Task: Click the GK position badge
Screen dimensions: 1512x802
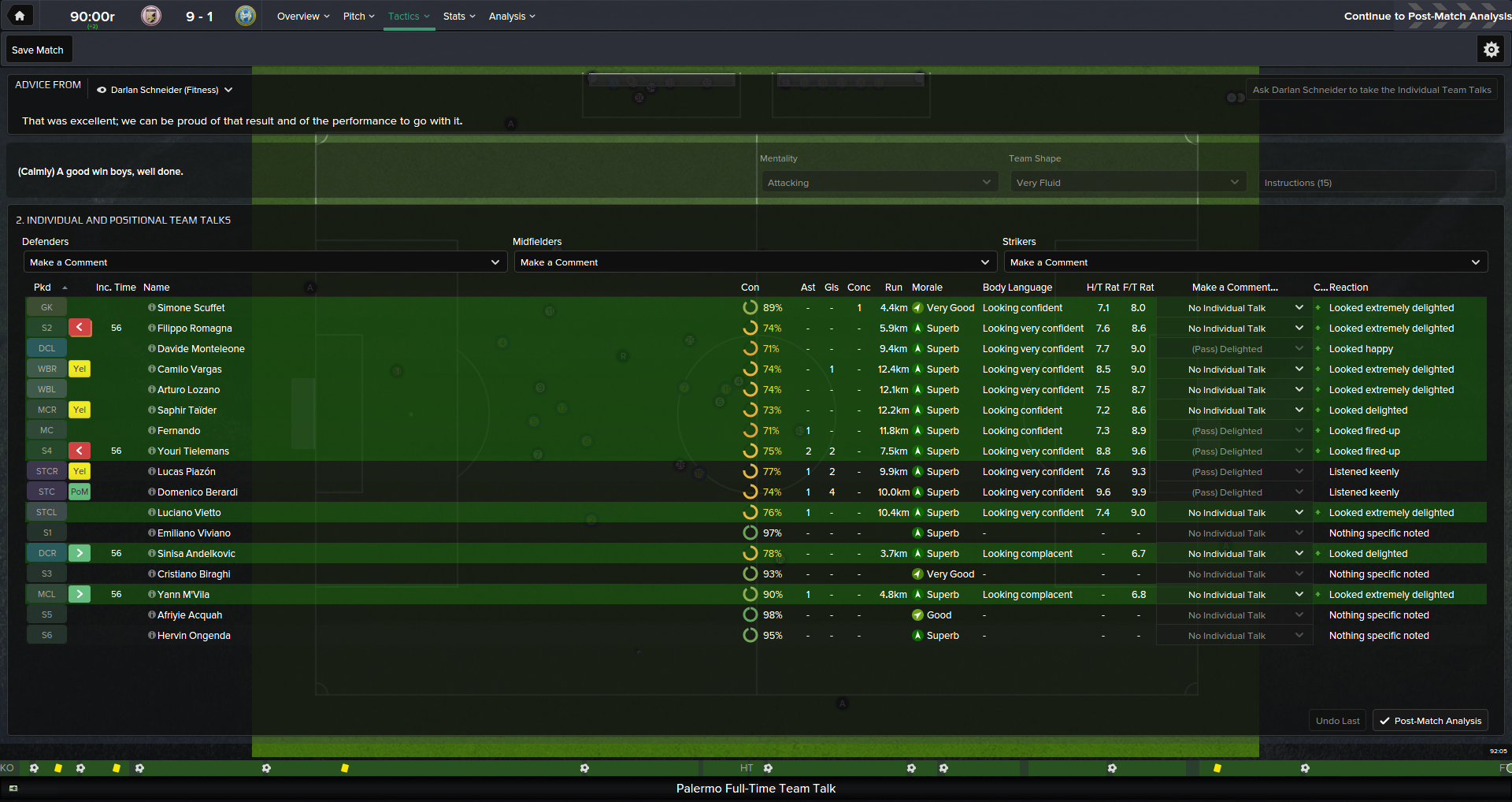Action: pyautogui.click(x=46, y=307)
